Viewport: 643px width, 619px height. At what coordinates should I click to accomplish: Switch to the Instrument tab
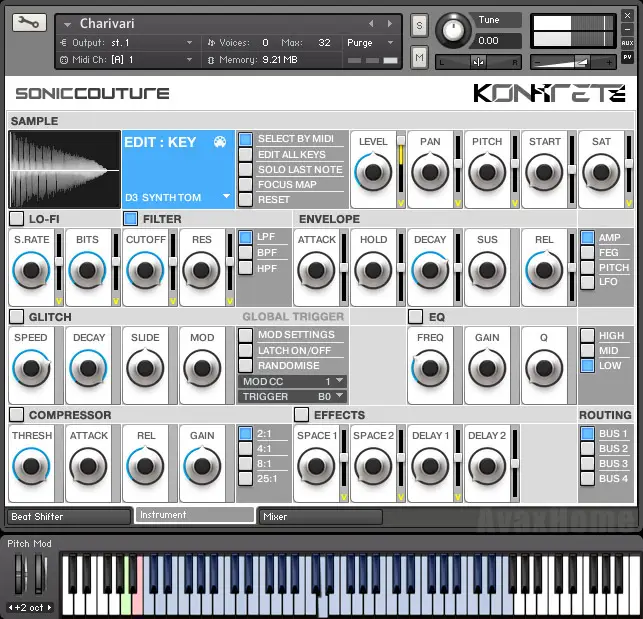pyautogui.click(x=195, y=515)
